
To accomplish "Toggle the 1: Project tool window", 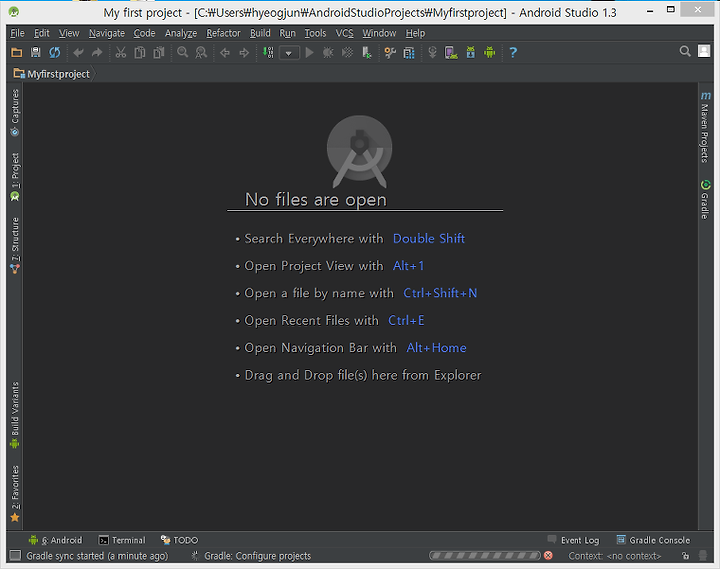I will point(15,177).
